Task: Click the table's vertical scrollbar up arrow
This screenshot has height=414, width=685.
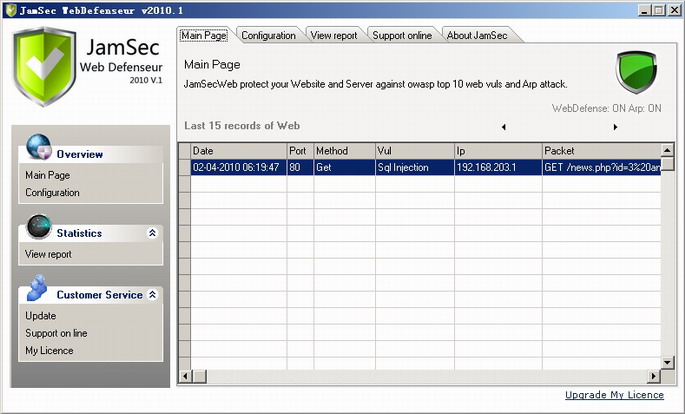Action: [x=667, y=150]
